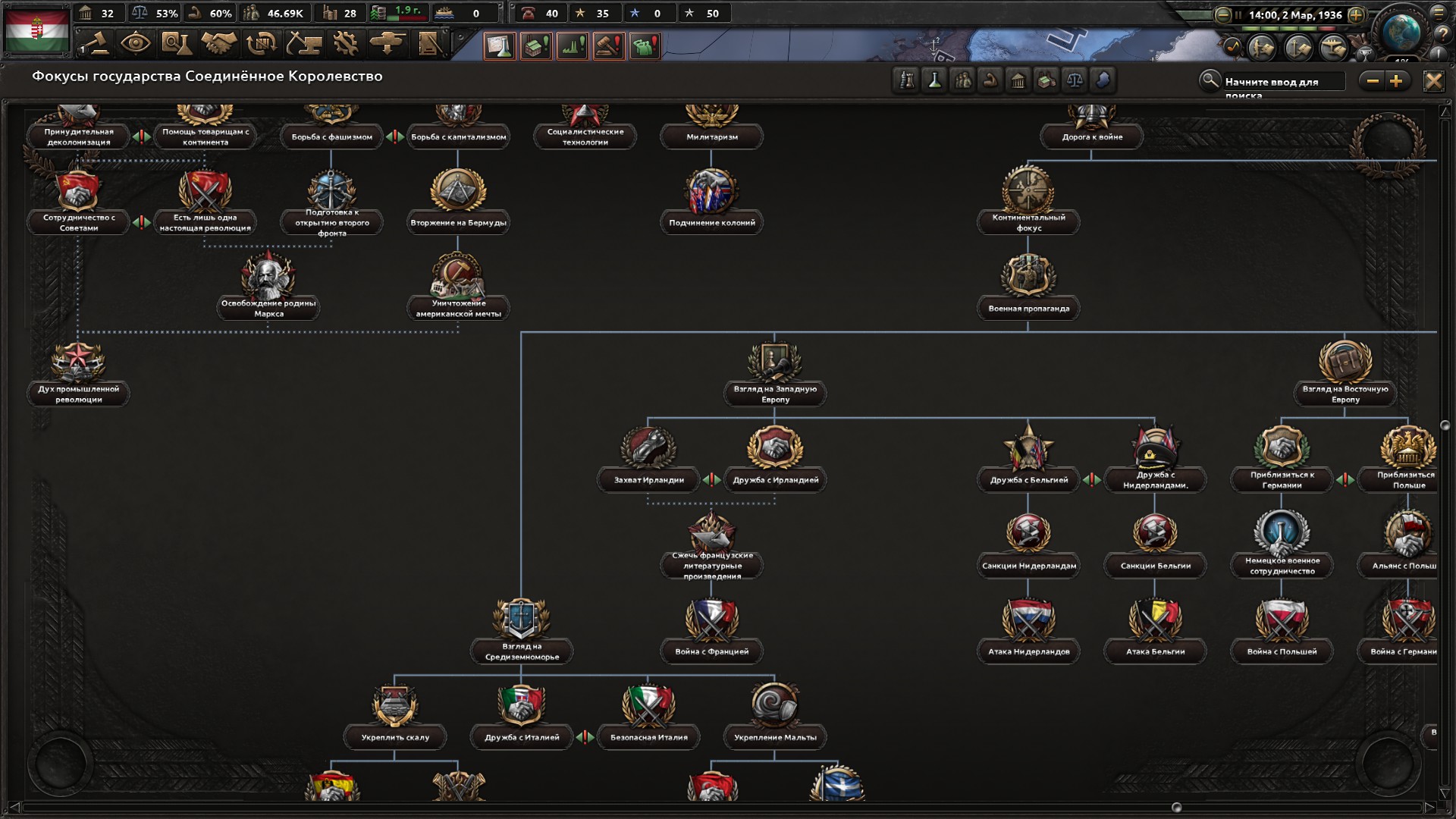Open the diplomacy handshake menu

pyautogui.click(x=218, y=43)
